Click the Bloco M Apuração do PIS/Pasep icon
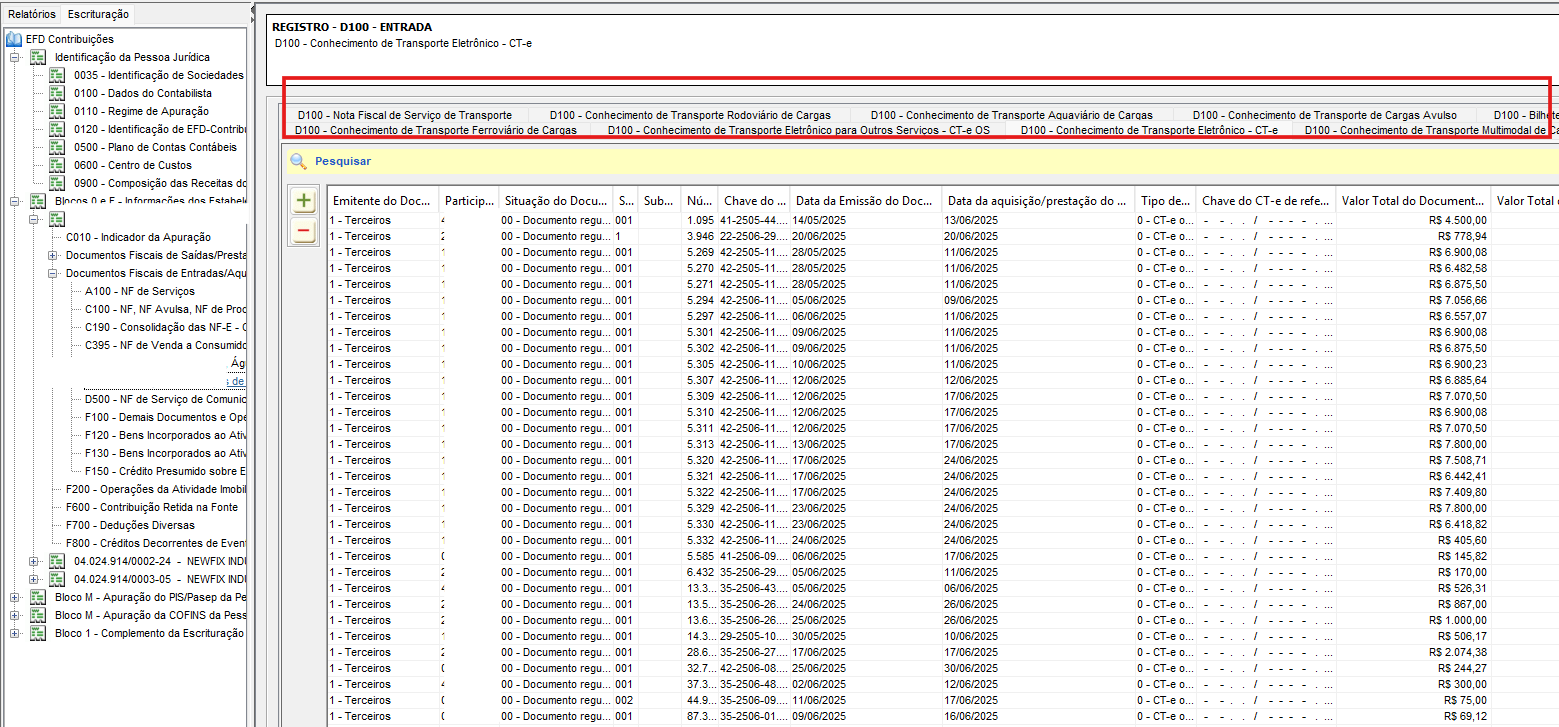1559x727 pixels. pos(39,597)
